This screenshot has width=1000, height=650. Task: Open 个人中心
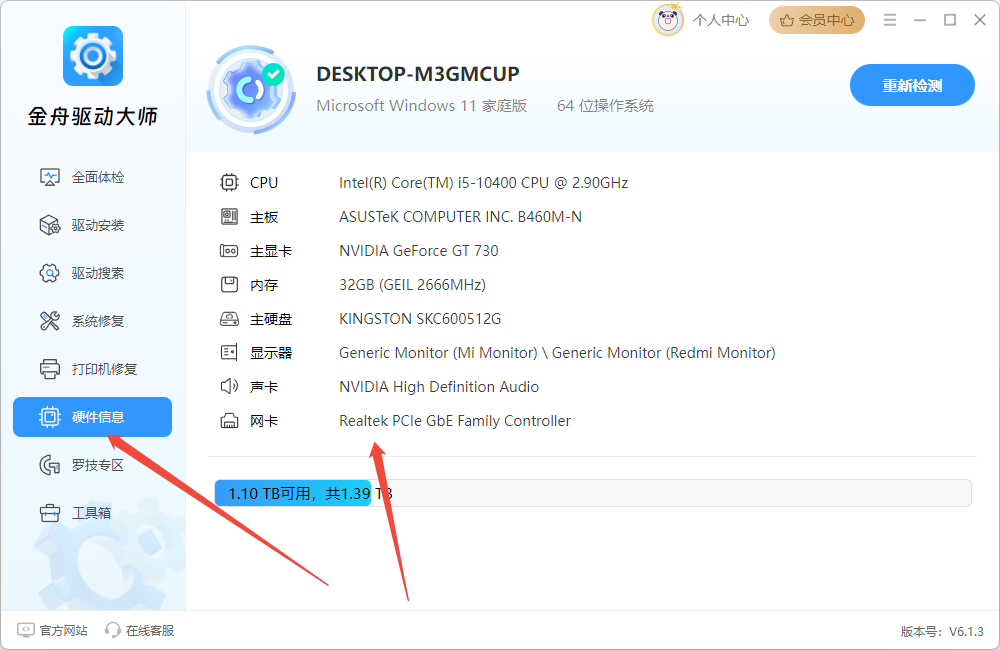point(721,20)
